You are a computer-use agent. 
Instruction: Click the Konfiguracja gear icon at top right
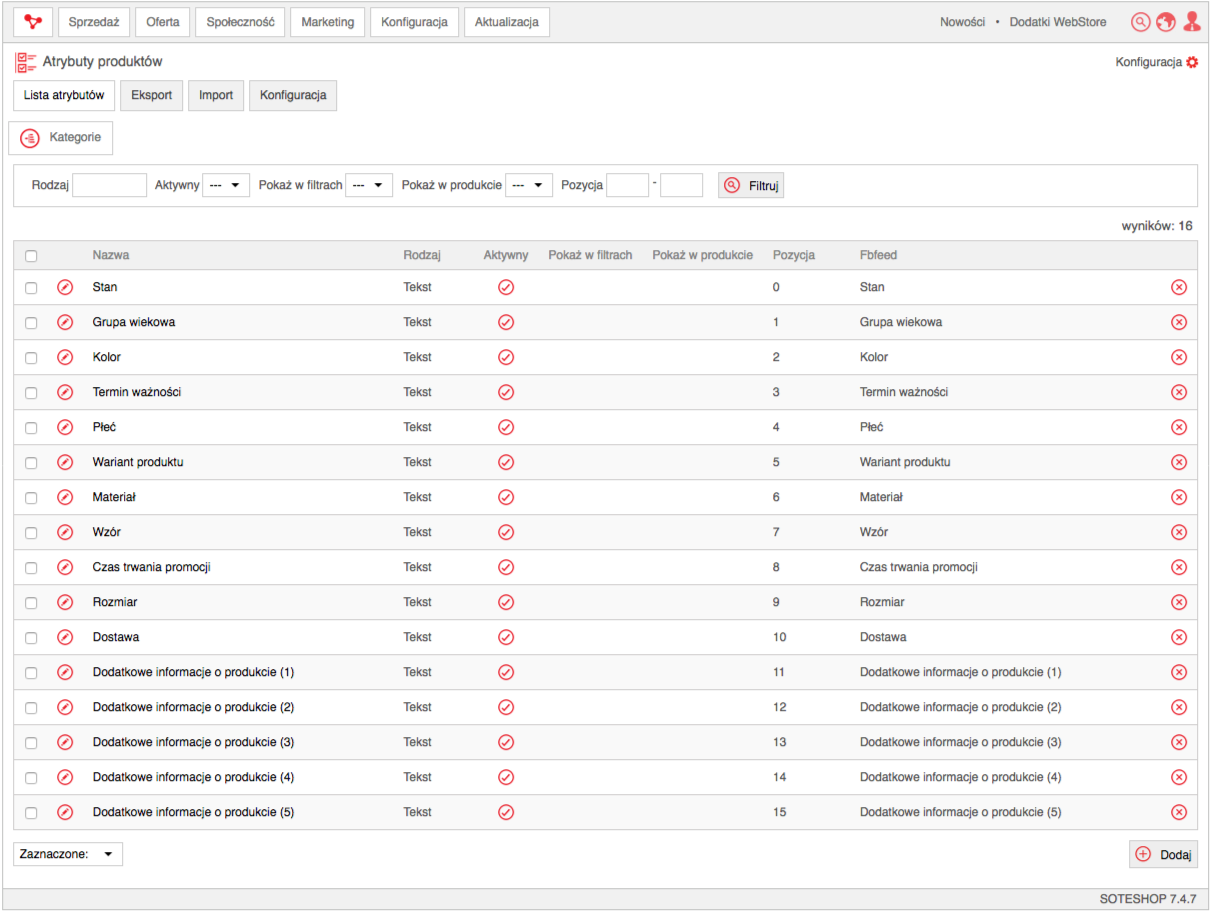[1192, 62]
